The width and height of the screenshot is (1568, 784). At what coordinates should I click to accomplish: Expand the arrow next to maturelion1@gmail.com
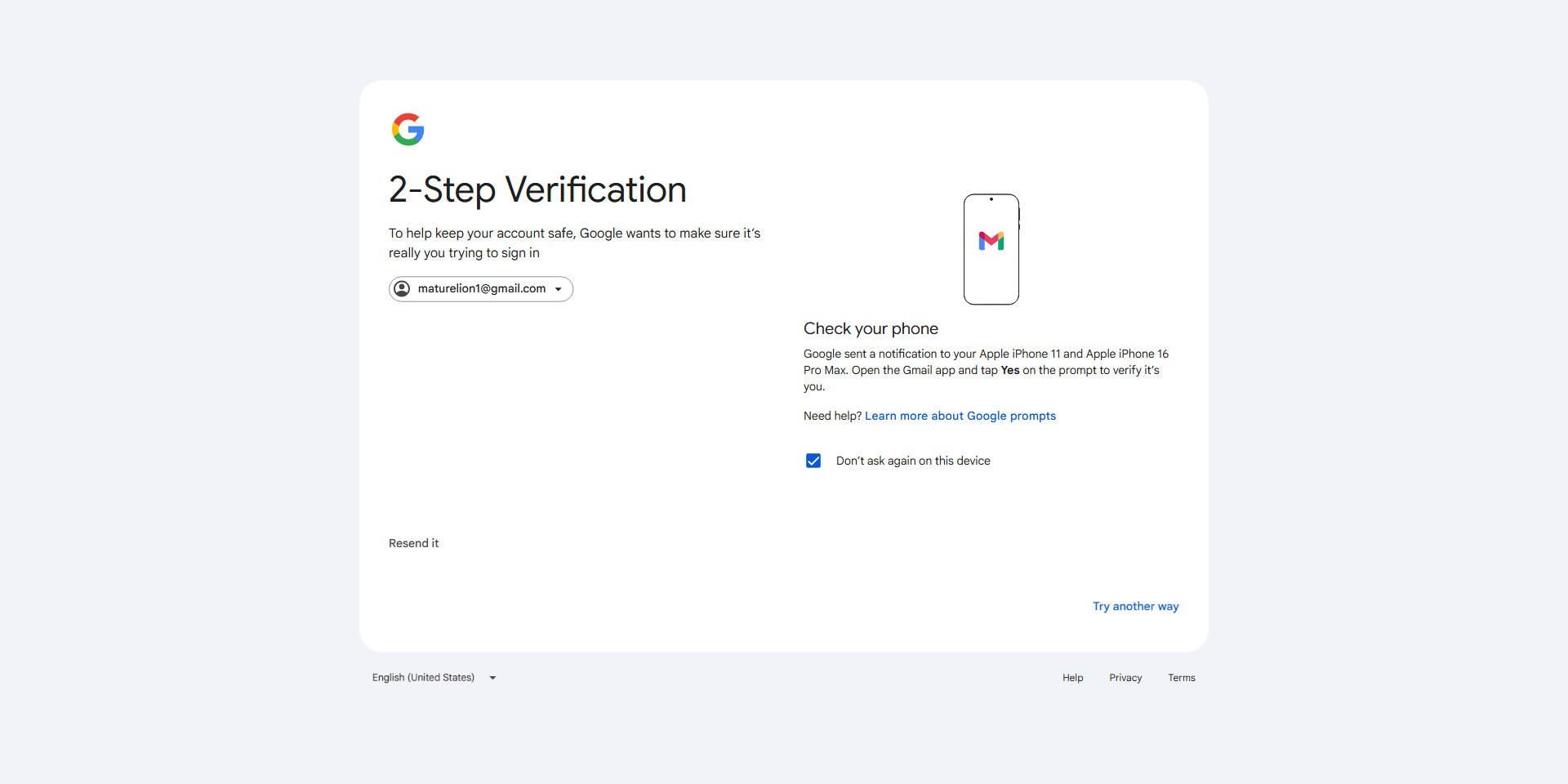tap(559, 289)
